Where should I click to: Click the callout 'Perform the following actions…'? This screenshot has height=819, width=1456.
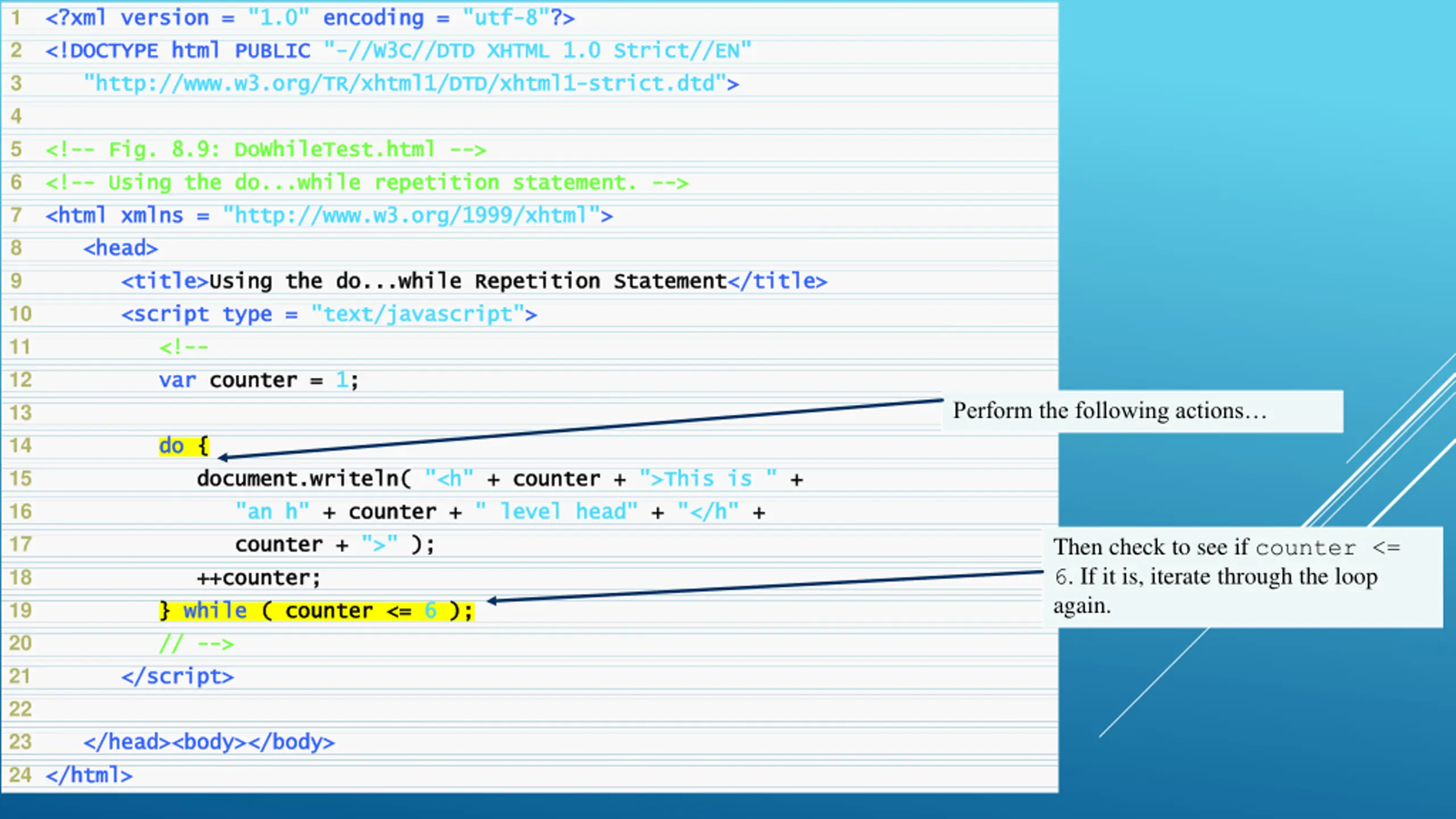tap(1143, 411)
